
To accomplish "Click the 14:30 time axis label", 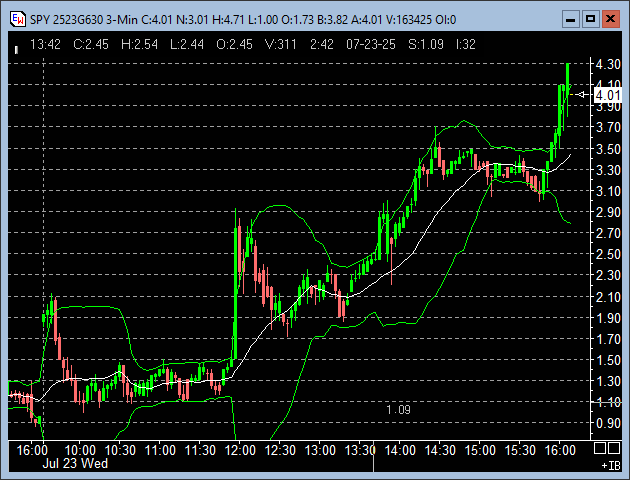I will point(440,450).
